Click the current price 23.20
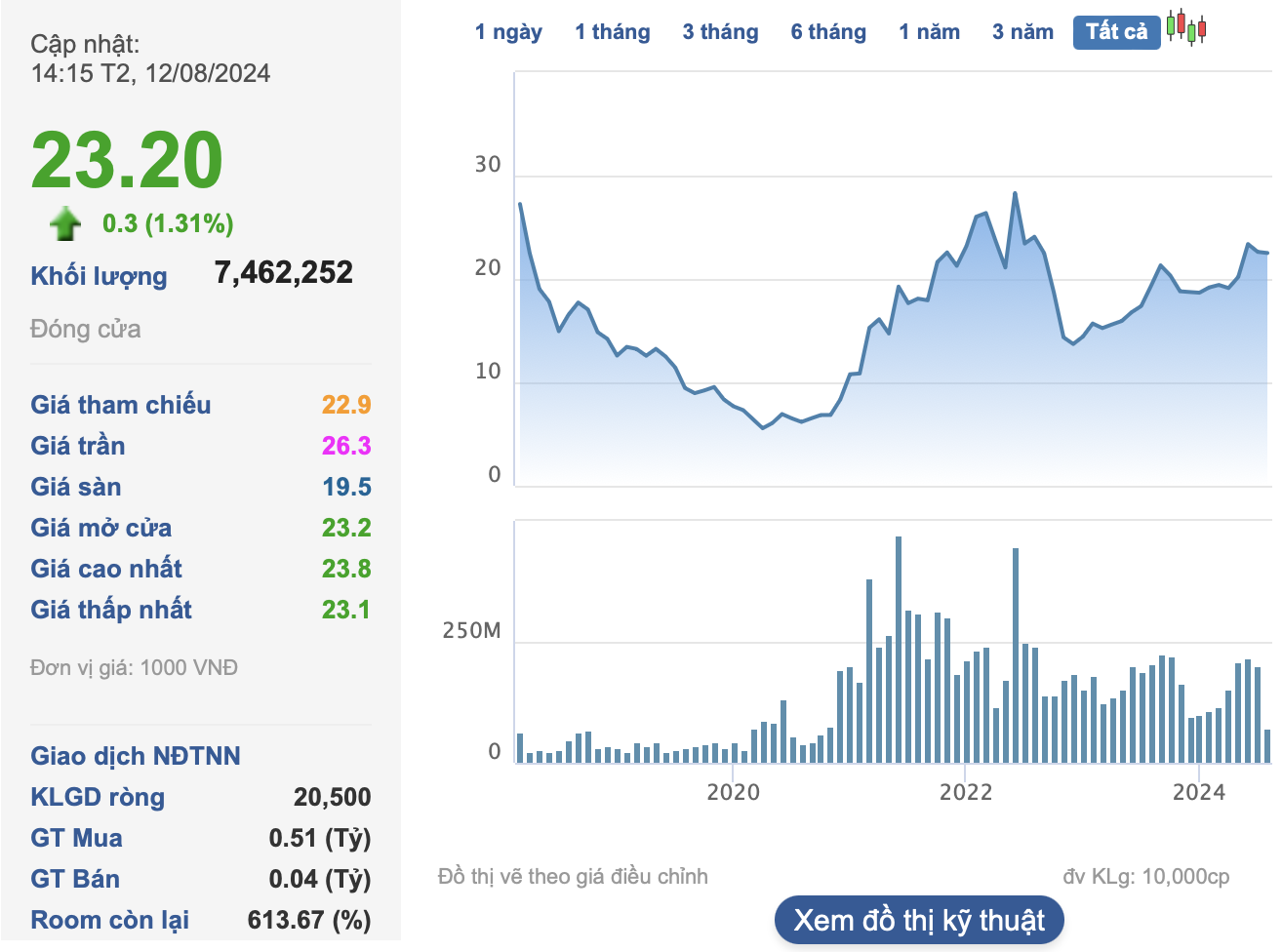Screen dimensions: 1282x952 coord(127,161)
